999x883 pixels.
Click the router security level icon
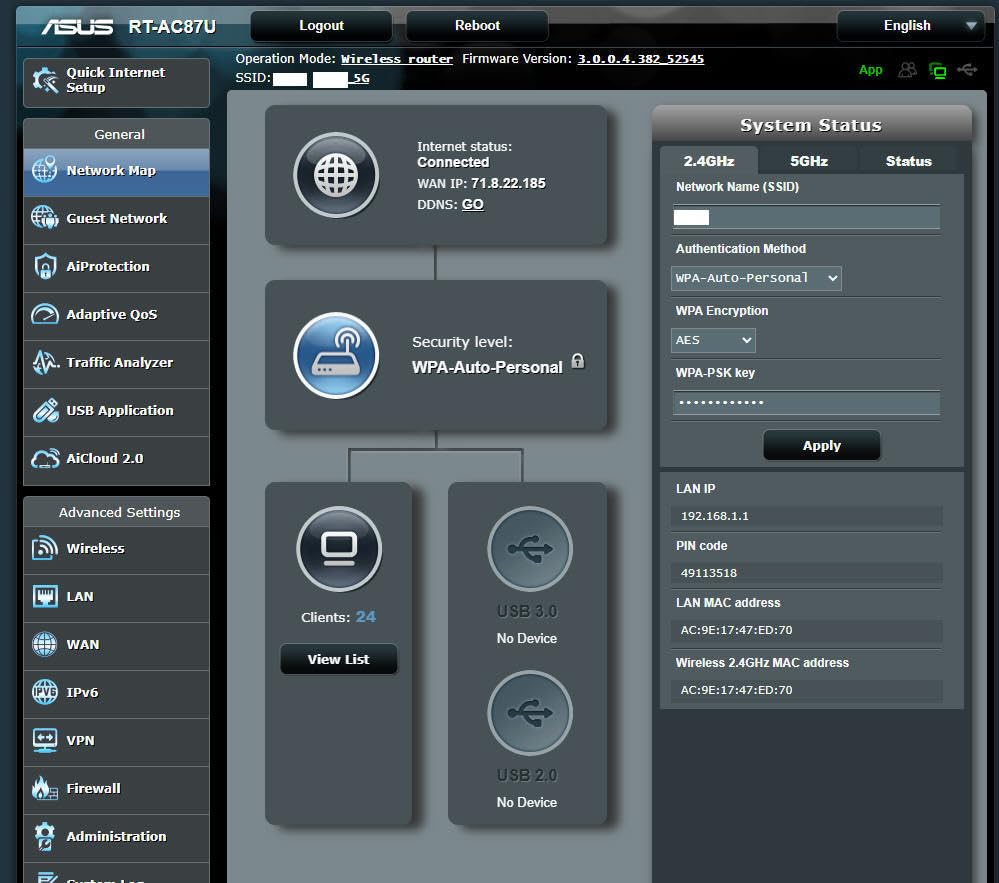[x=336, y=355]
